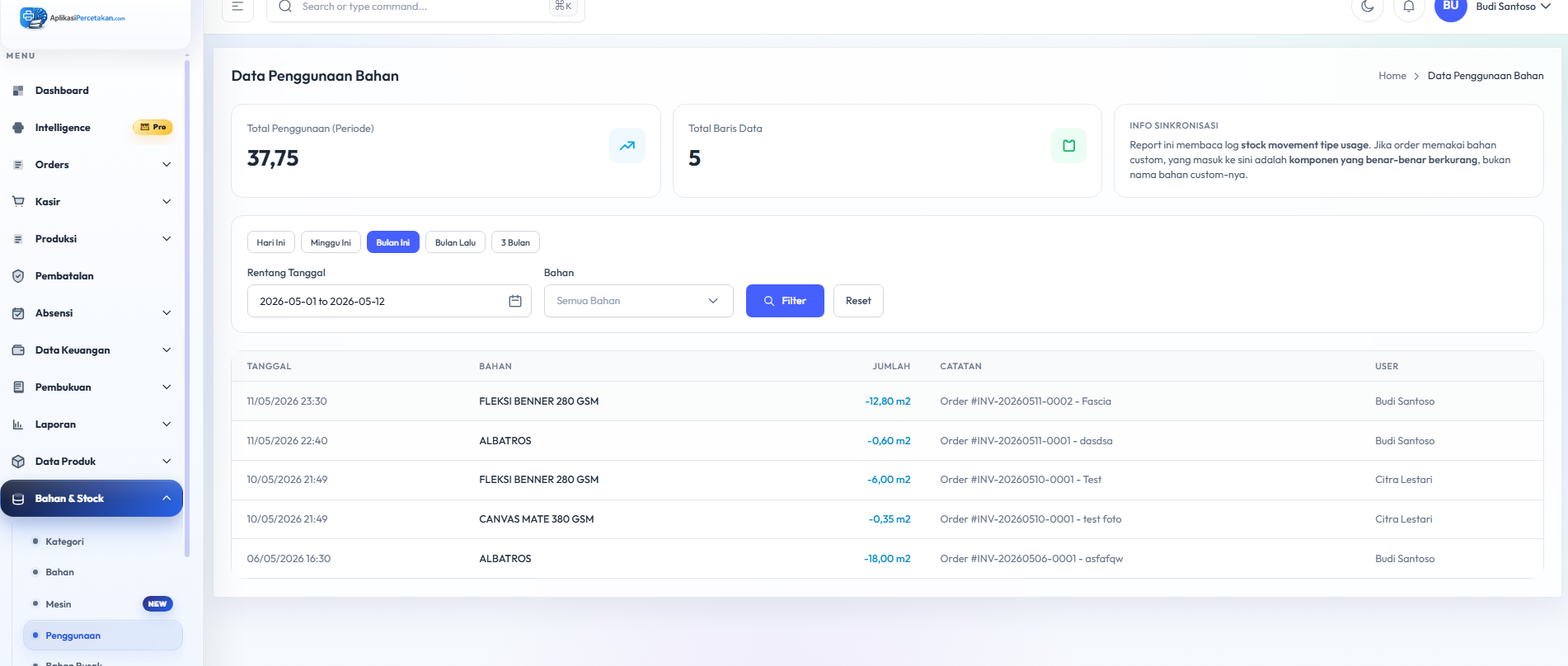Click the Absensi calendar-check icon

point(18,313)
